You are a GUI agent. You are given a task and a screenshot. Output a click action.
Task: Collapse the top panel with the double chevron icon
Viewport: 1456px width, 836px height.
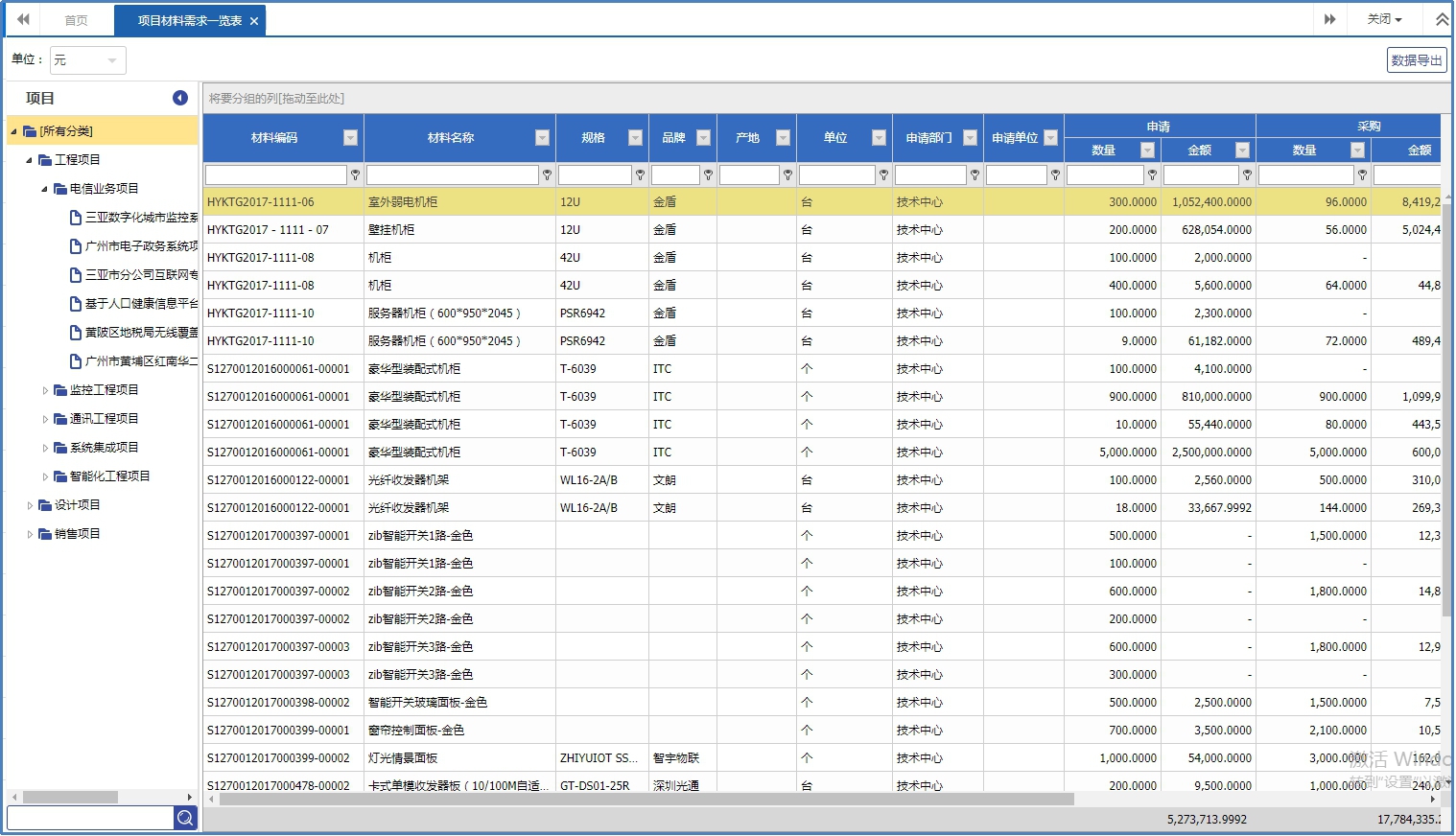(1441, 19)
